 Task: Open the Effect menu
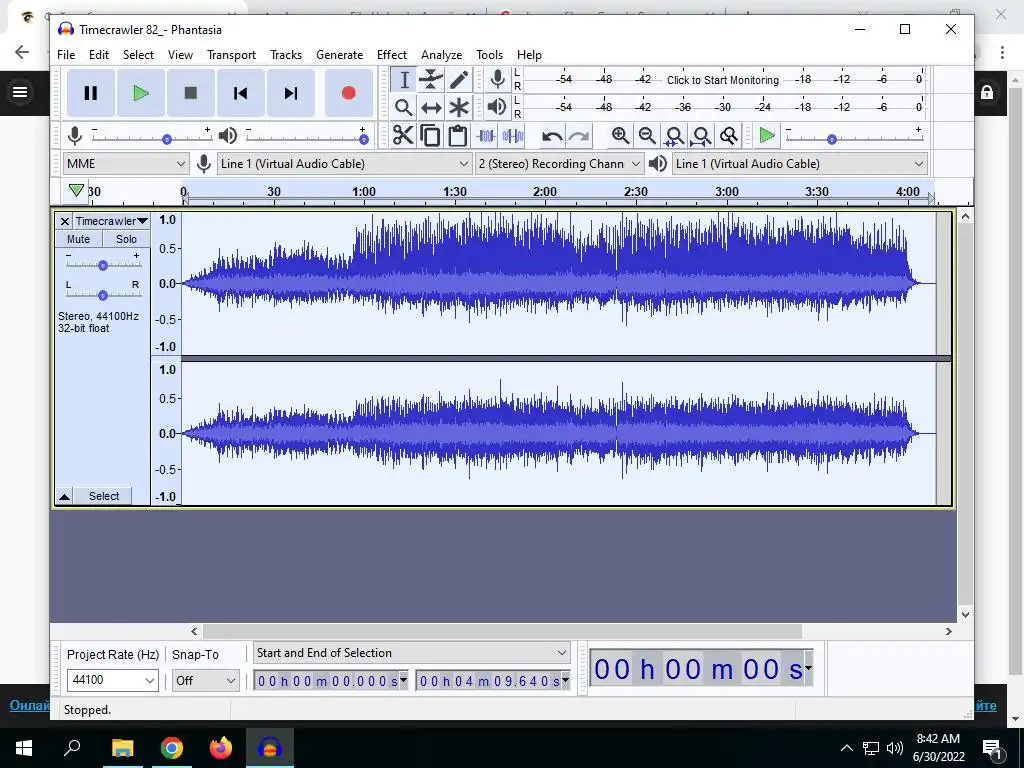point(391,55)
